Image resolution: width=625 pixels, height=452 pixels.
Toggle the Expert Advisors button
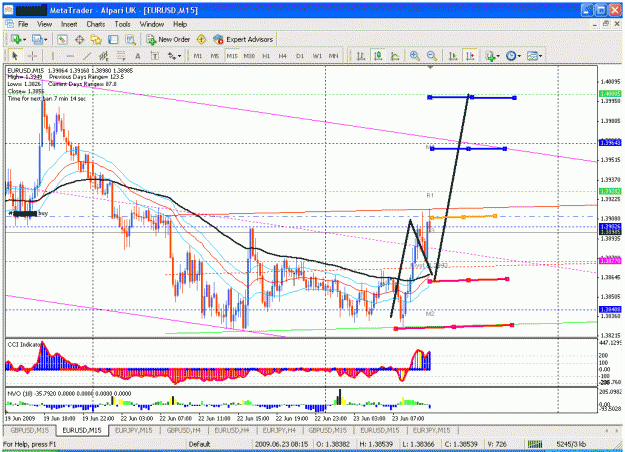pos(243,39)
